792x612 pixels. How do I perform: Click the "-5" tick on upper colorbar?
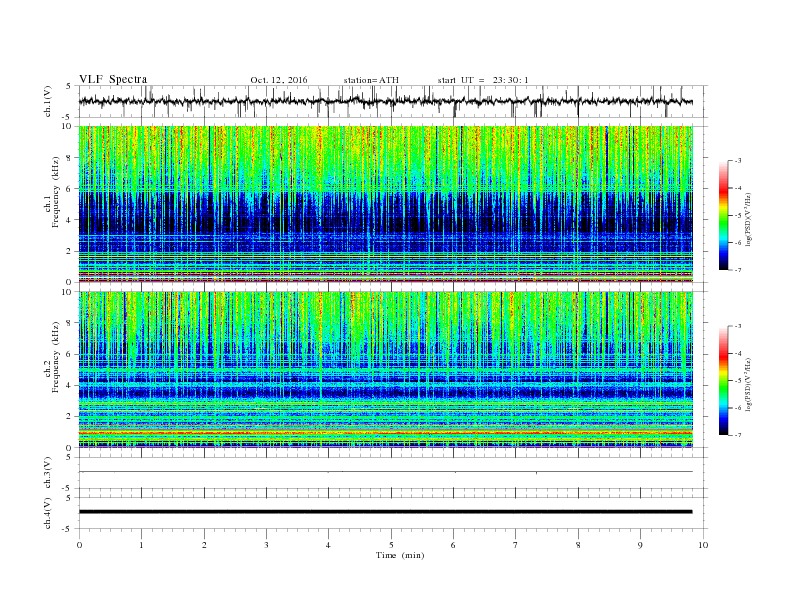coord(737,216)
